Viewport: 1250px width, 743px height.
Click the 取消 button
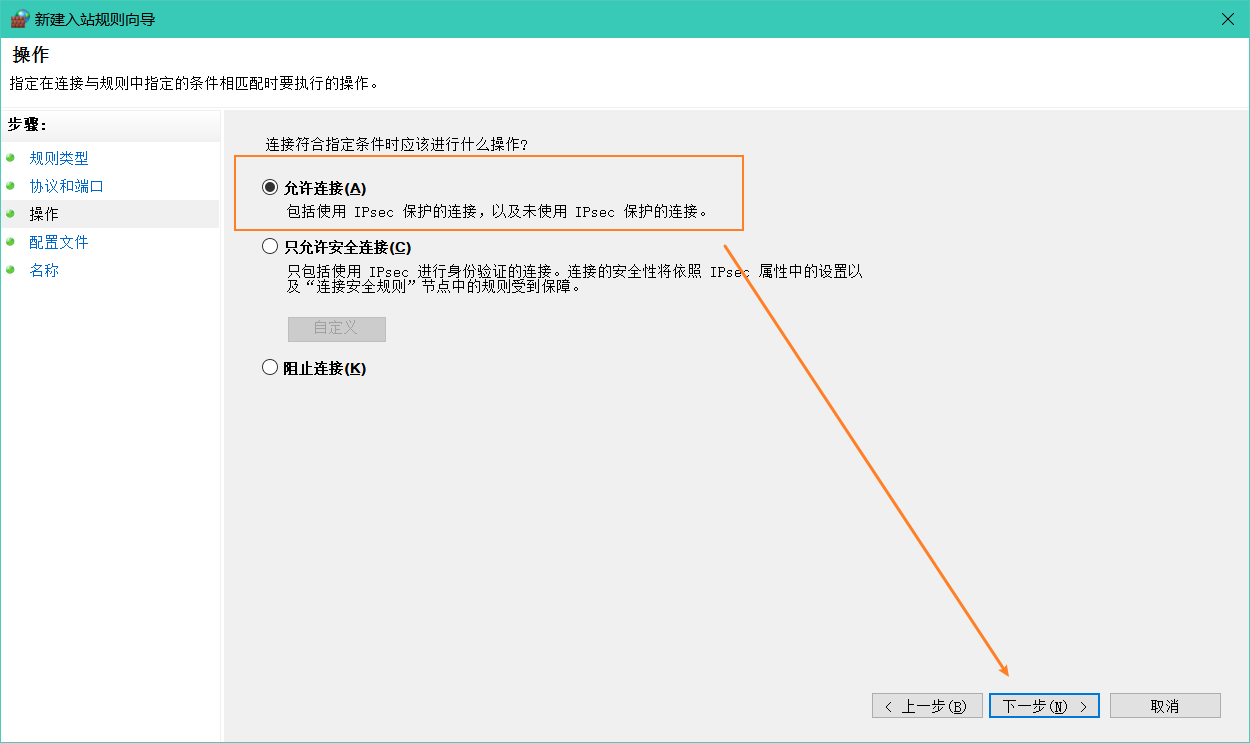1165,706
